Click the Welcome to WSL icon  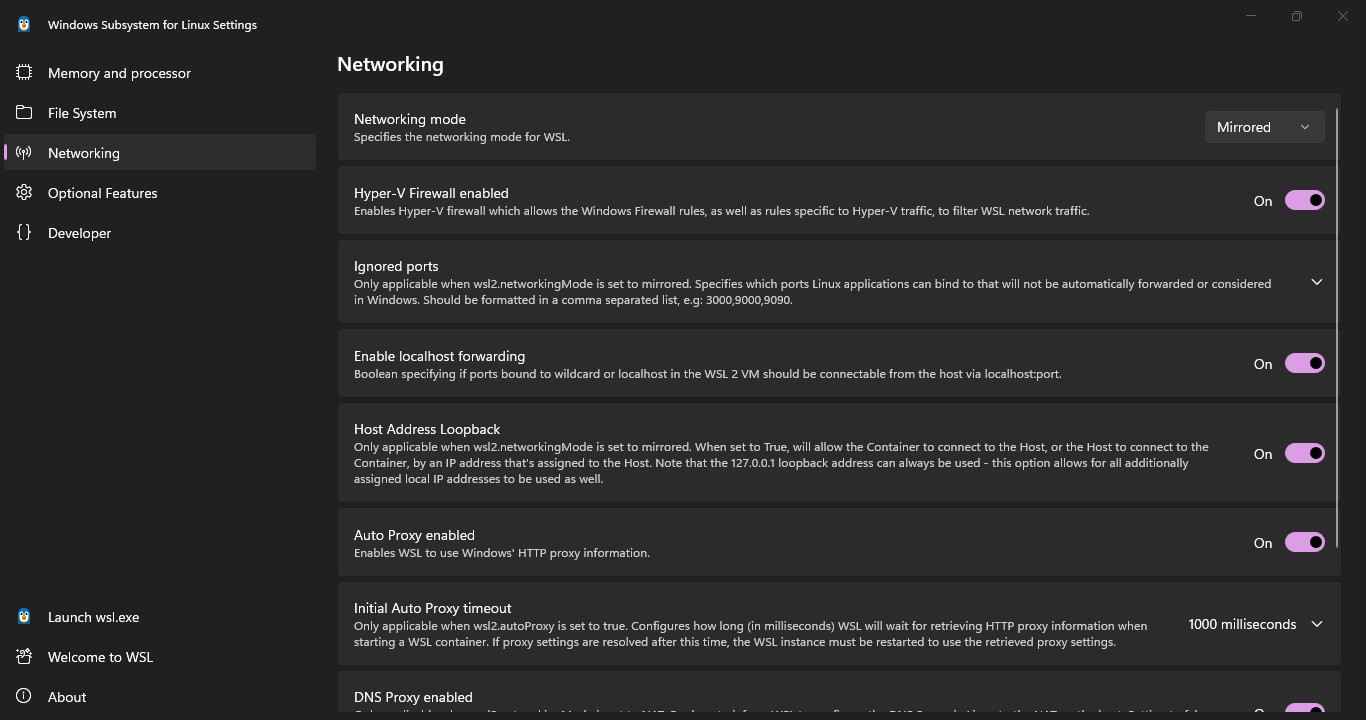tap(24, 657)
